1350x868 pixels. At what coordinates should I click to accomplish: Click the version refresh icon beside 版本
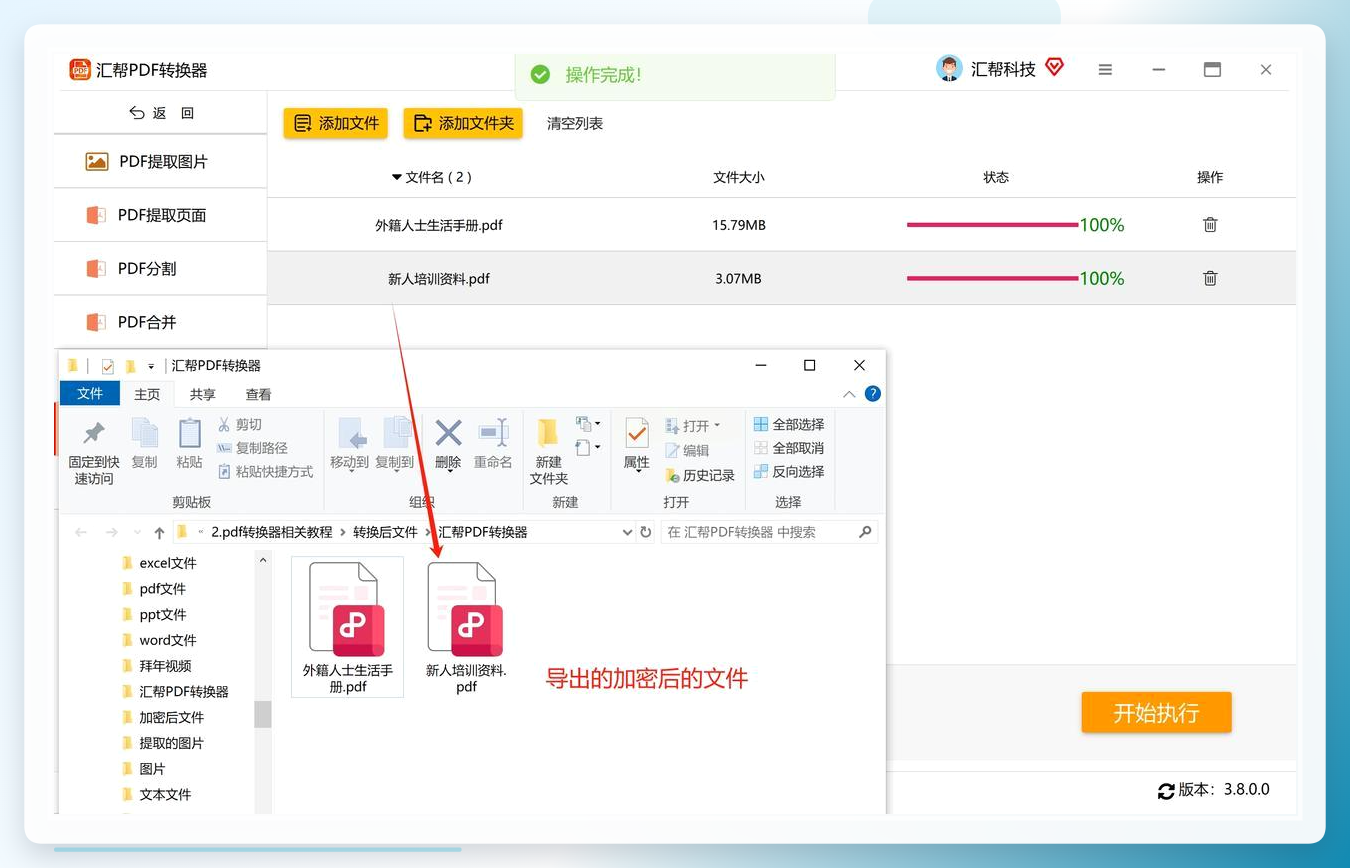coord(1166,790)
